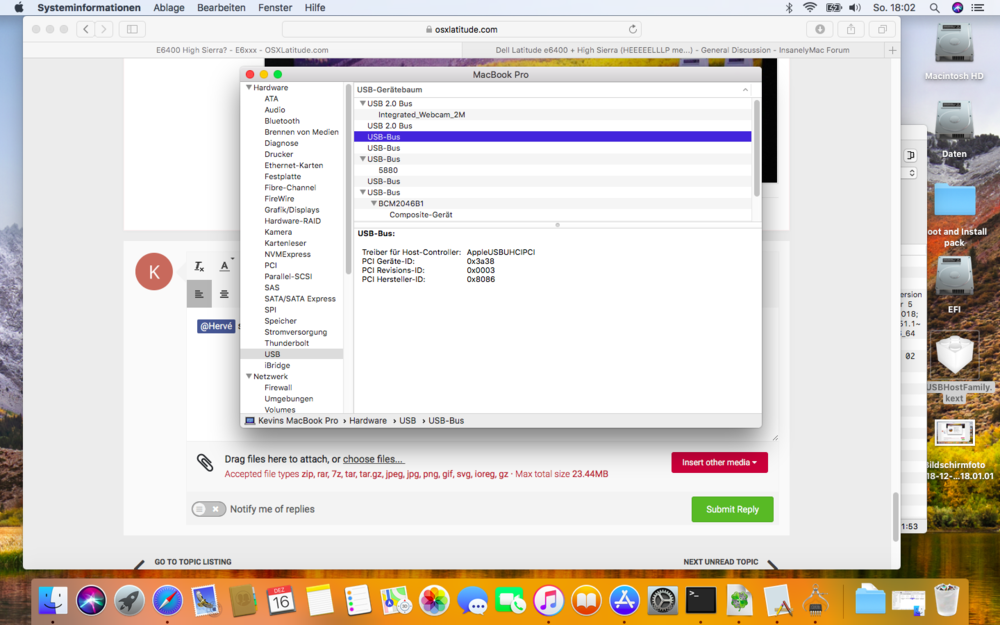Select align center icon in editor

click(x=224, y=294)
